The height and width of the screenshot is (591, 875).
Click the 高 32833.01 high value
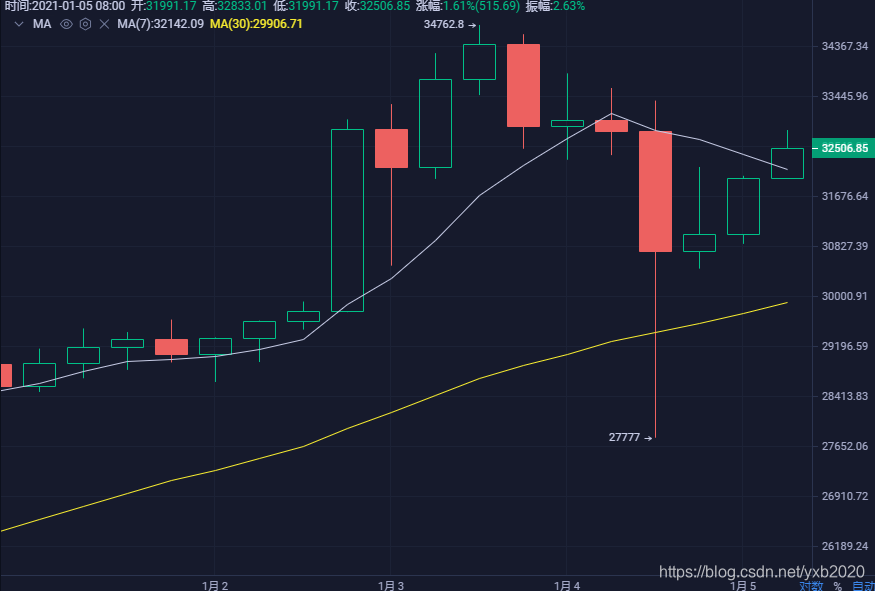tap(235, 6)
